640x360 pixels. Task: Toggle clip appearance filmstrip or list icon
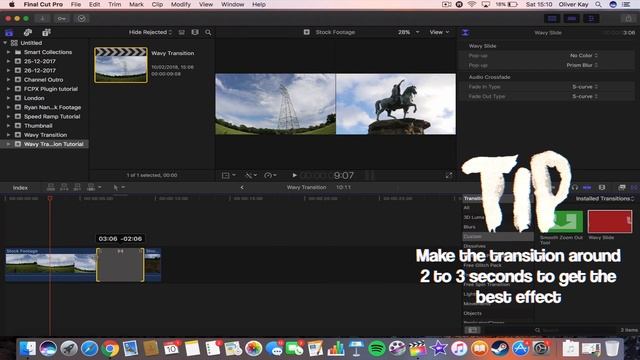[x=182, y=32]
